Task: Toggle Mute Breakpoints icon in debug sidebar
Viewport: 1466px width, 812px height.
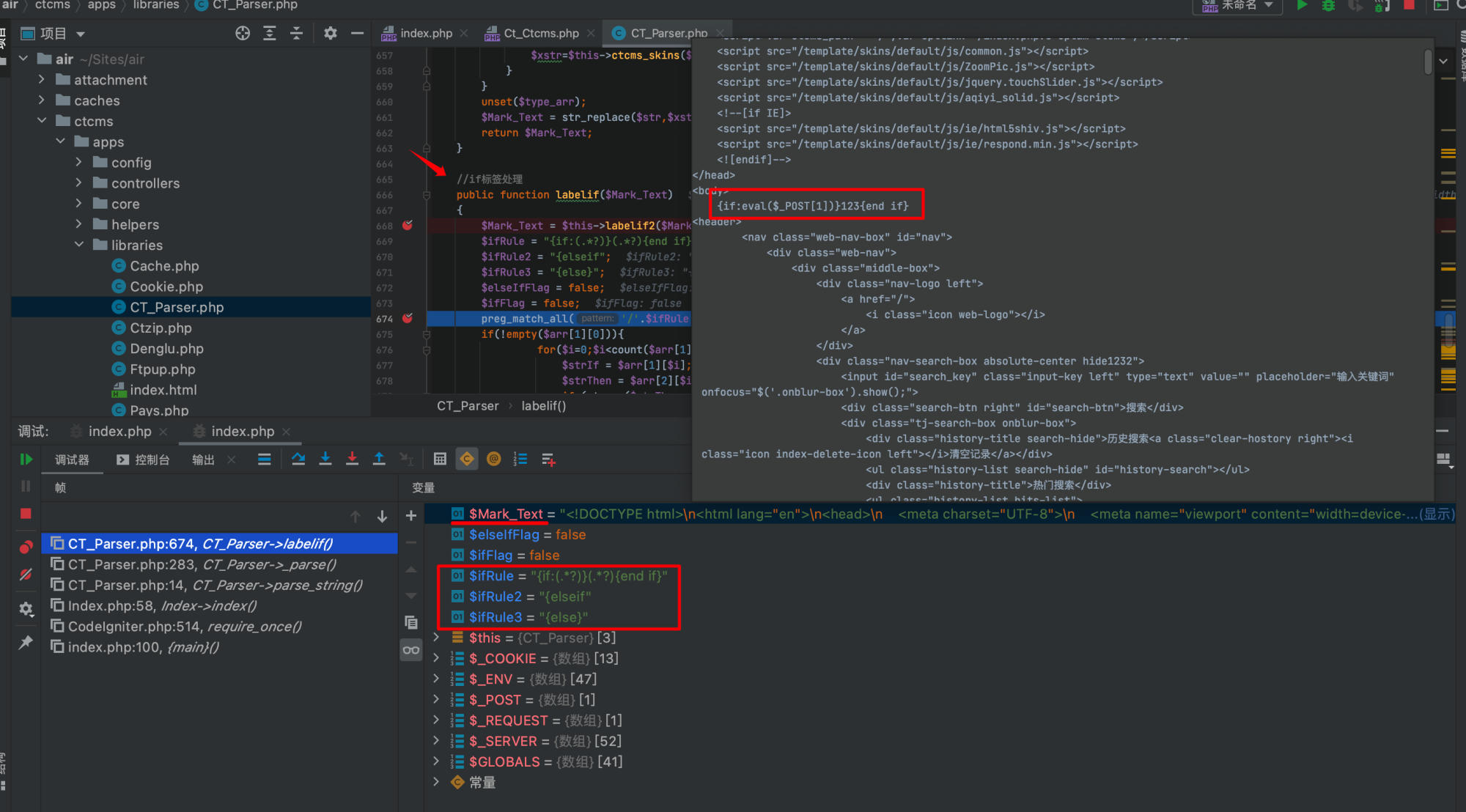Action: (26, 575)
